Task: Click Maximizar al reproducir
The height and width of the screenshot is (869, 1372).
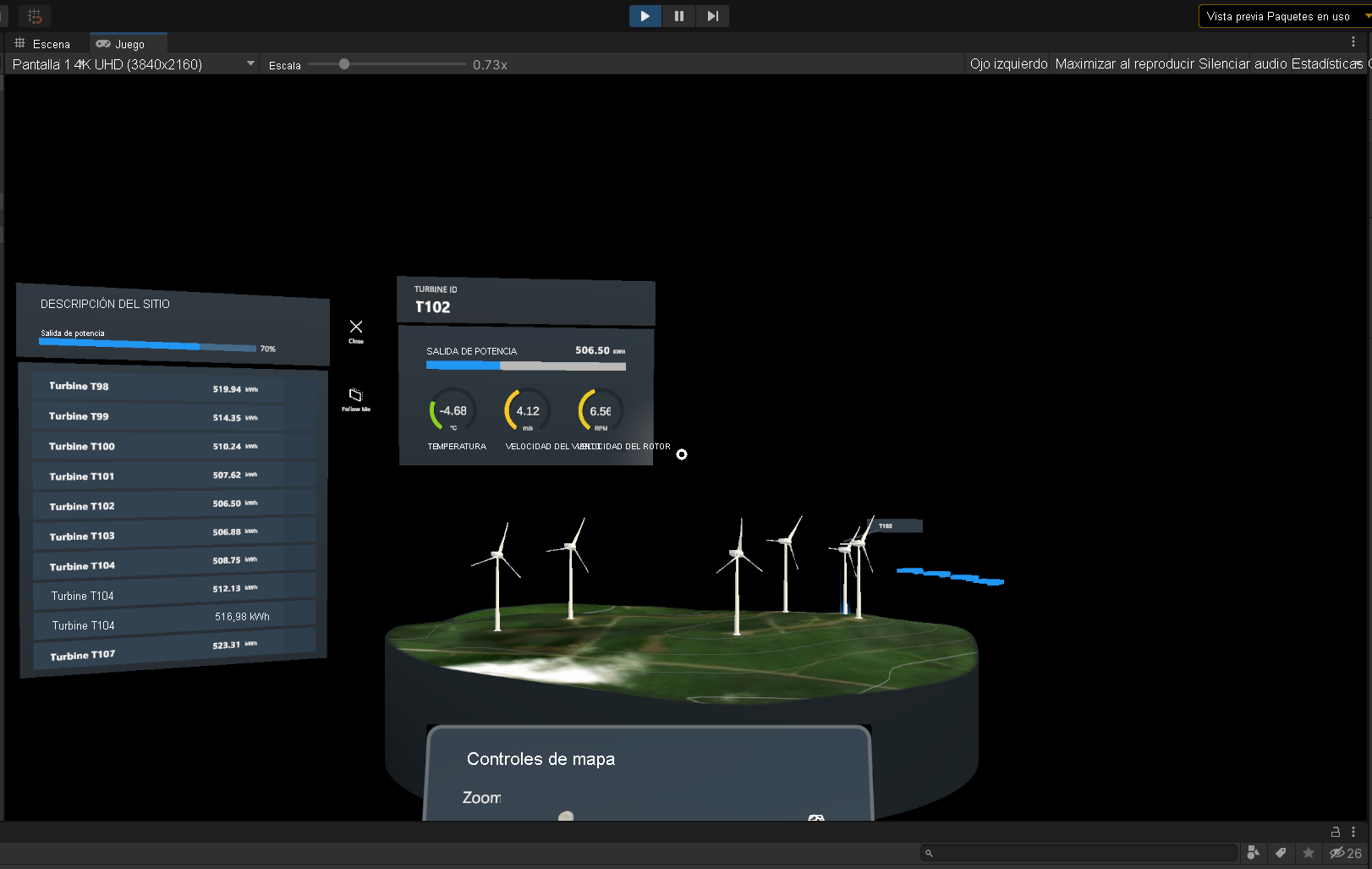Action: click(1126, 63)
